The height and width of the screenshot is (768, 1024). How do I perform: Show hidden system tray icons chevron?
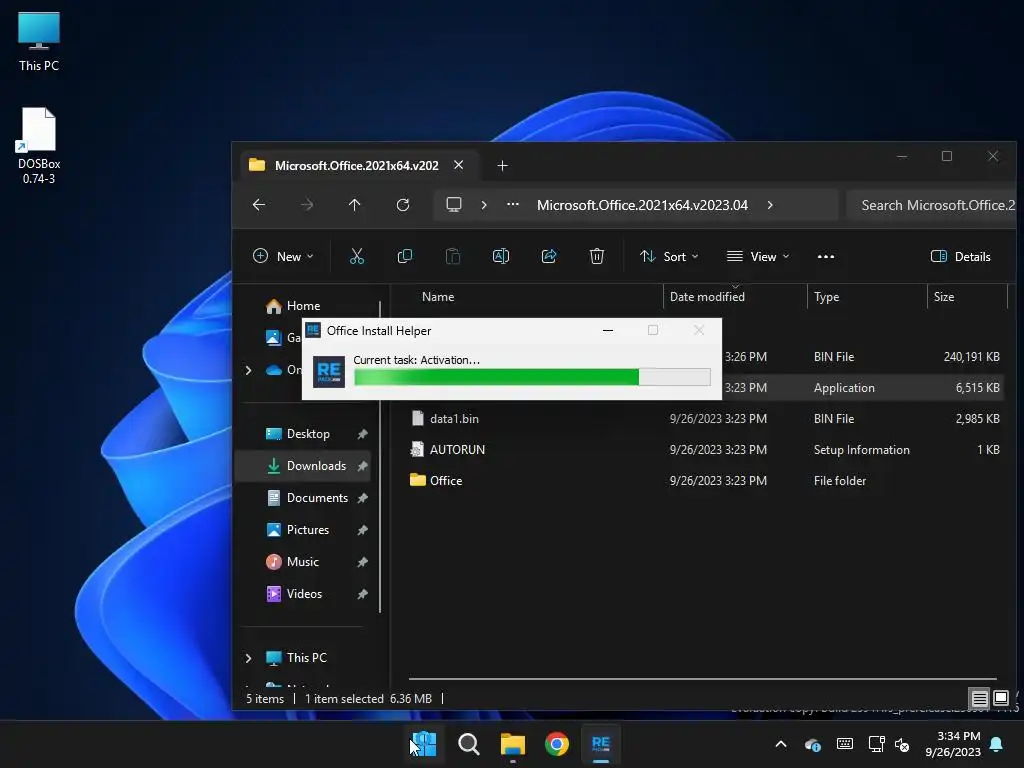coord(780,744)
